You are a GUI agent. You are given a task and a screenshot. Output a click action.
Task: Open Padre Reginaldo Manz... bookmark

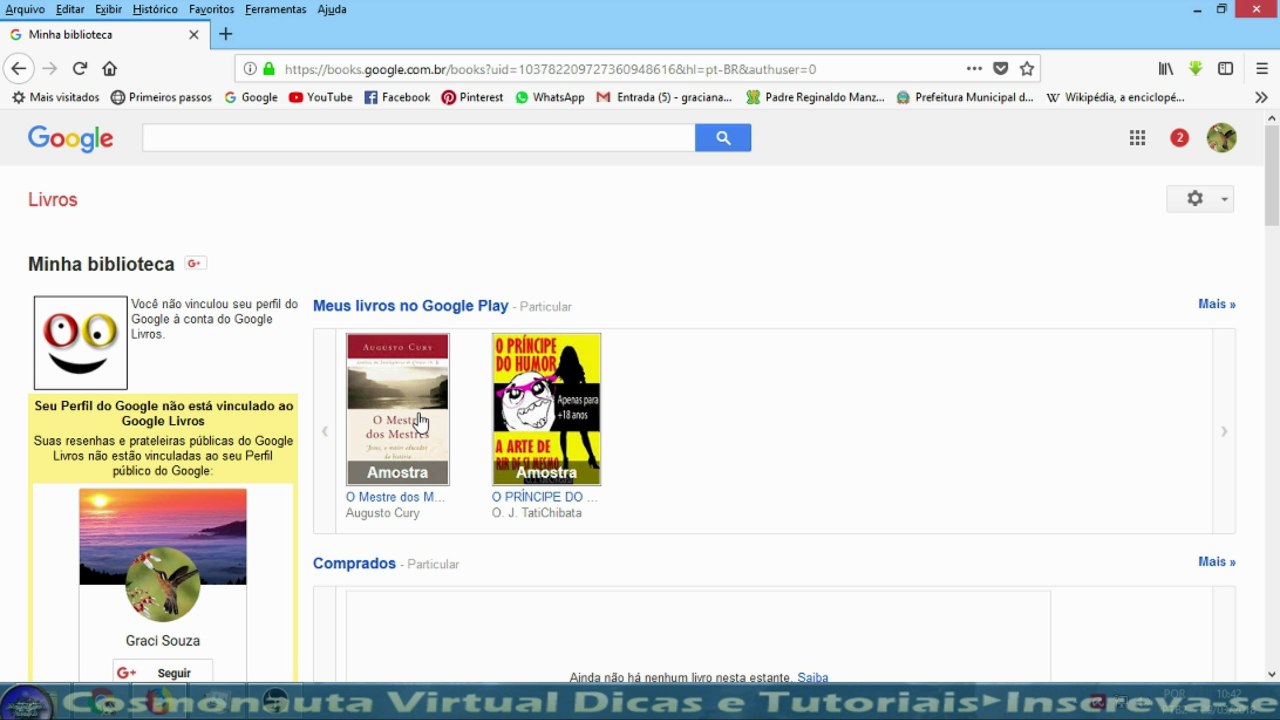[x=815, y=97]
